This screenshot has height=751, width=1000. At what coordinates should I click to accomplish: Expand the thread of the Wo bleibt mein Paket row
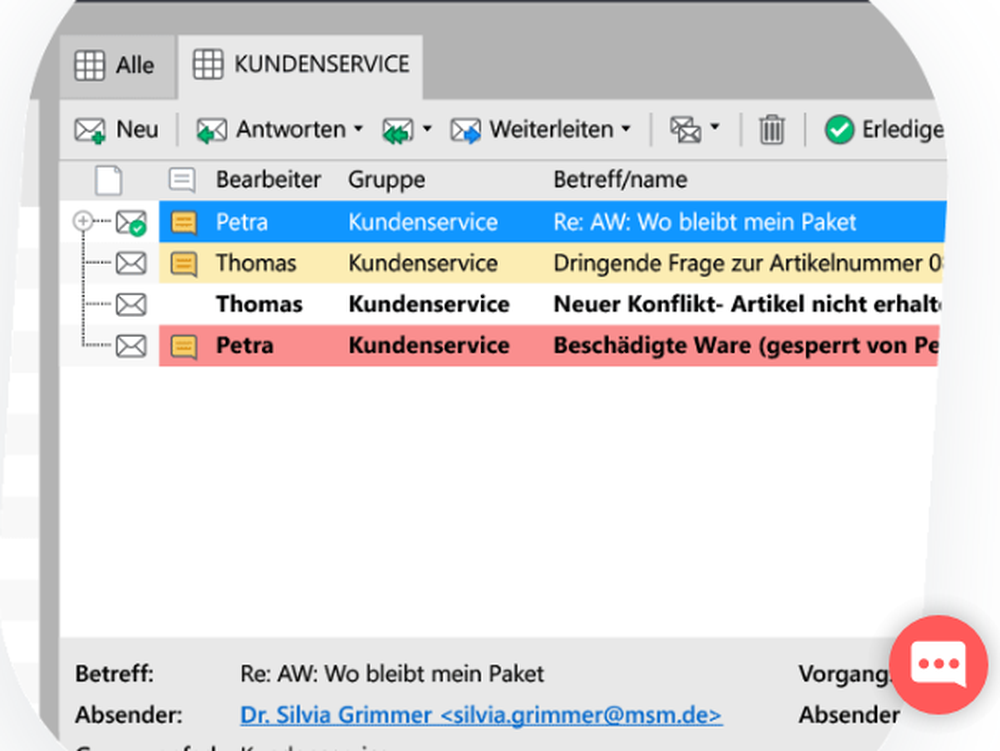83,221
